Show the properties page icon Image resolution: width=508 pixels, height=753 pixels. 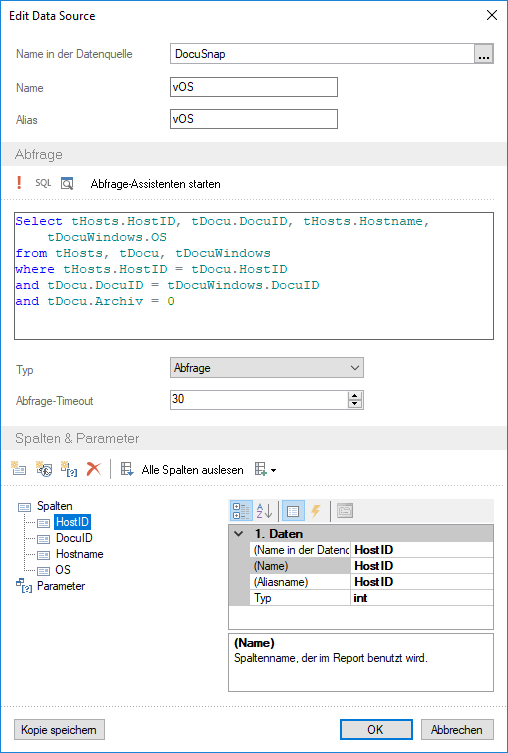[292, 511]
